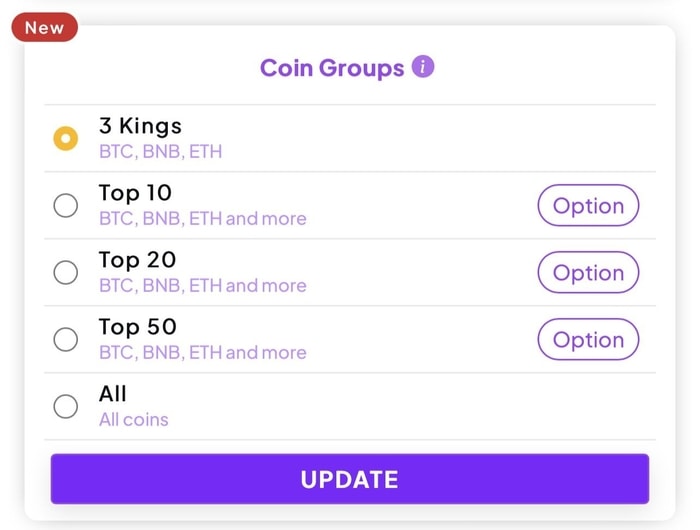Click the Coin Groups heading
The image size is (700, 530).
[332, 68]
